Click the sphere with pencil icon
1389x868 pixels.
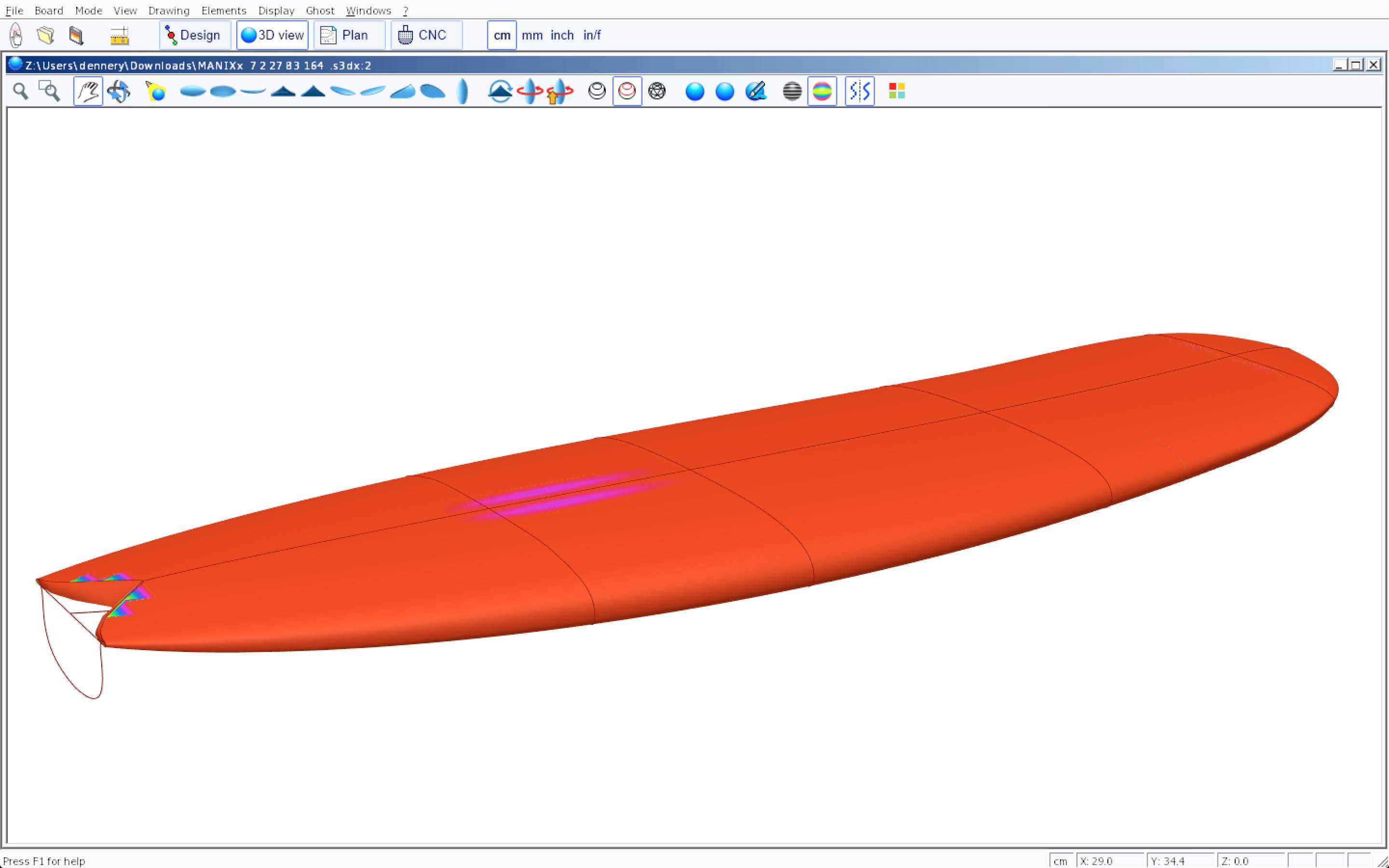[755, 91]
